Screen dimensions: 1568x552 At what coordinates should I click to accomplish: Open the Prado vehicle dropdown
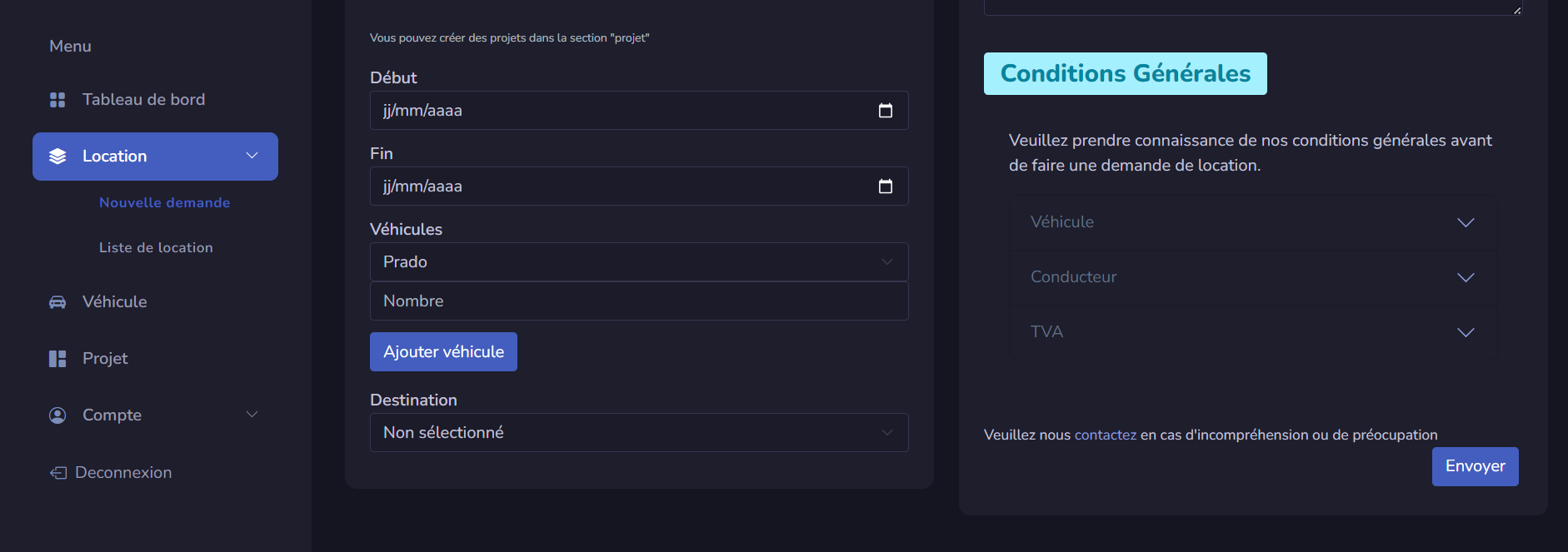[x=639, y=262]
